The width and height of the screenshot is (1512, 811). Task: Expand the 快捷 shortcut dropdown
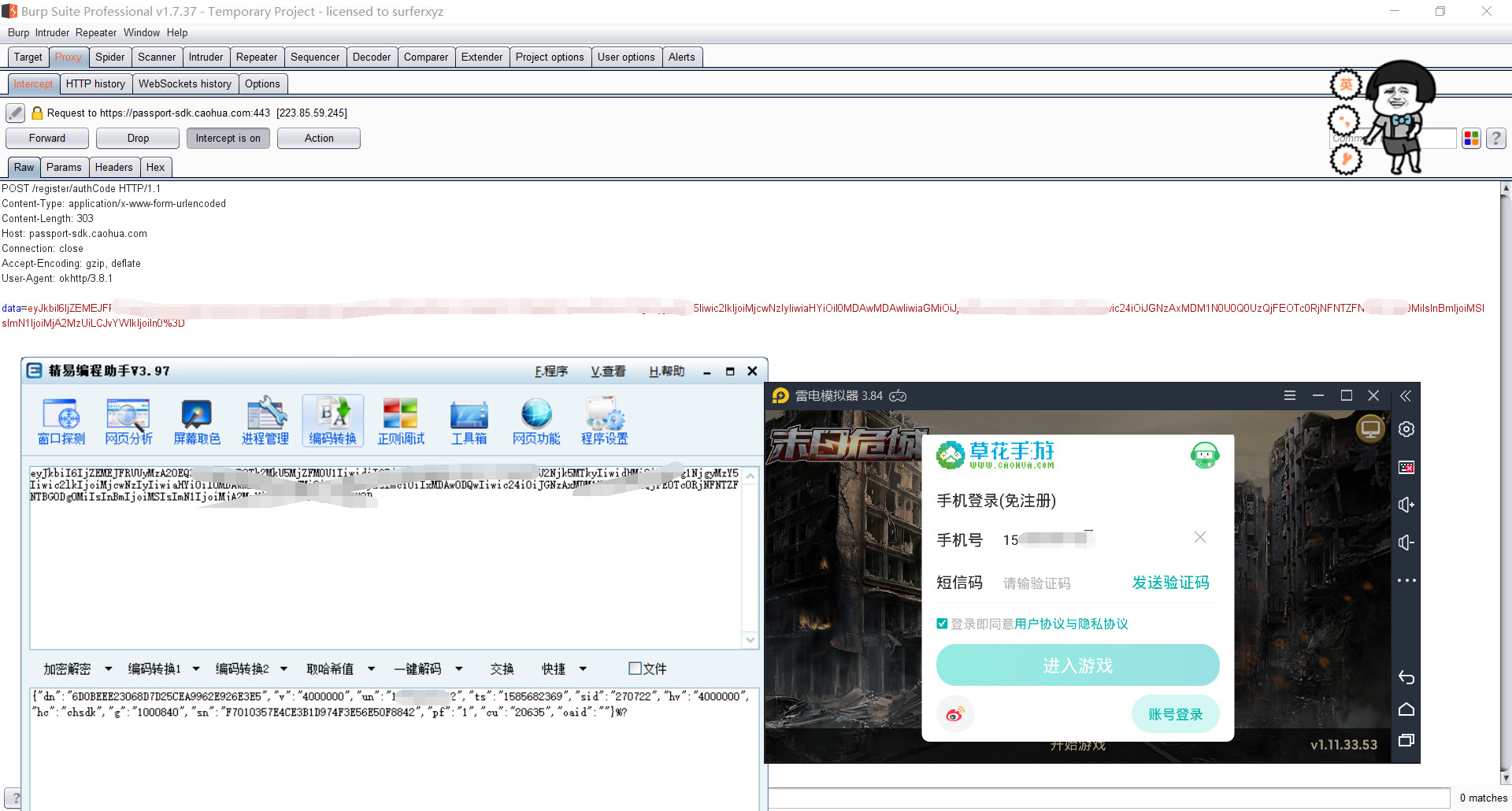click(x=583, y=669)
